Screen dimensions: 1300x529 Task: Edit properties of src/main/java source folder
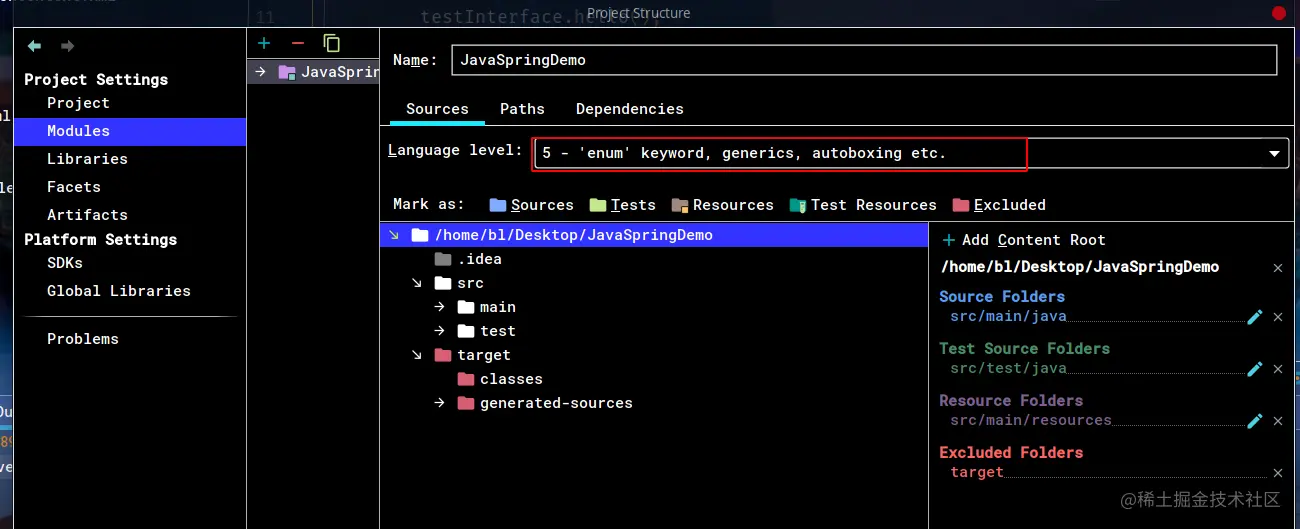coord(1255,317)
